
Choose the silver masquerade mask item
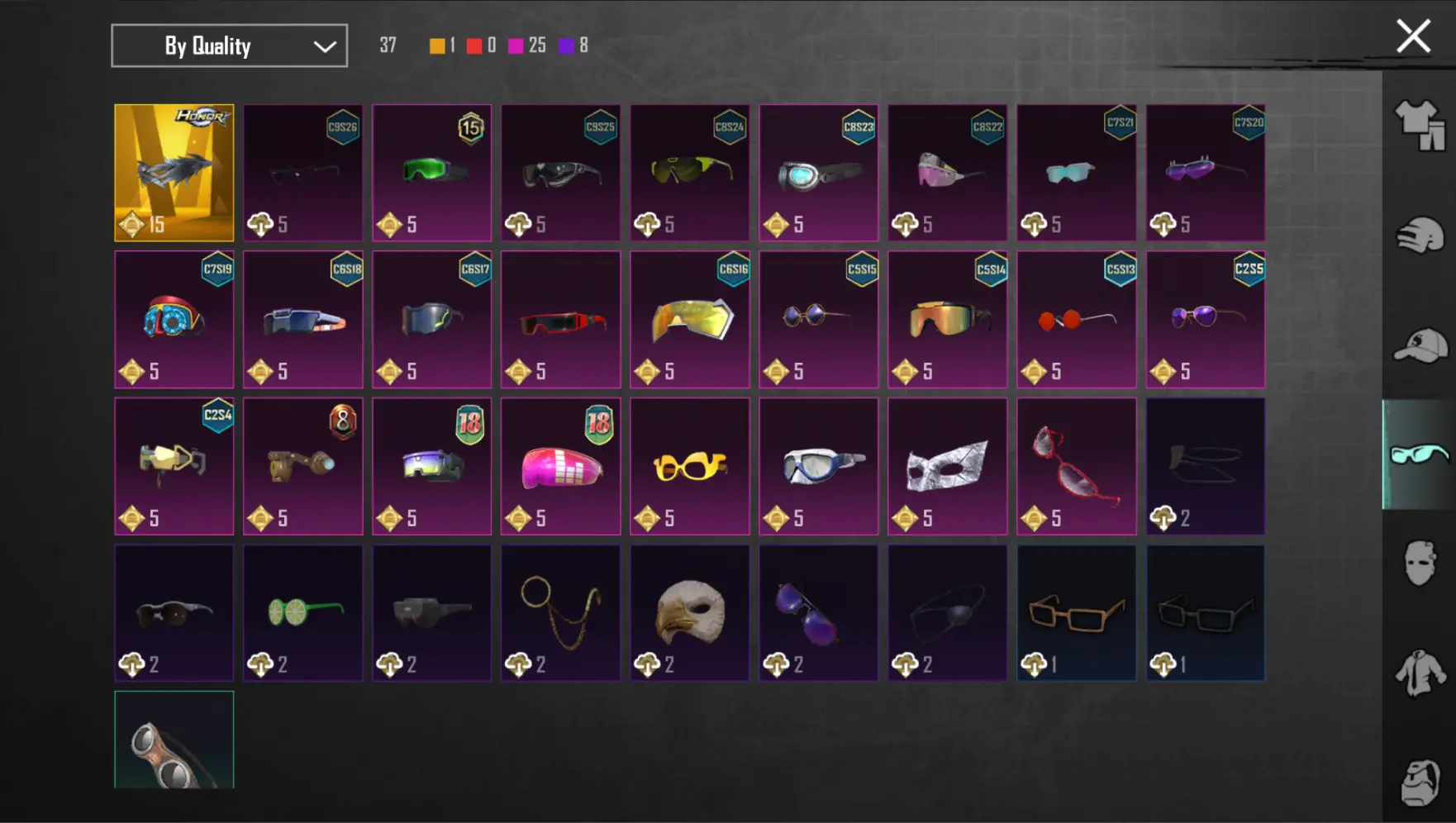pyautogui.click(x=948, y=466)
